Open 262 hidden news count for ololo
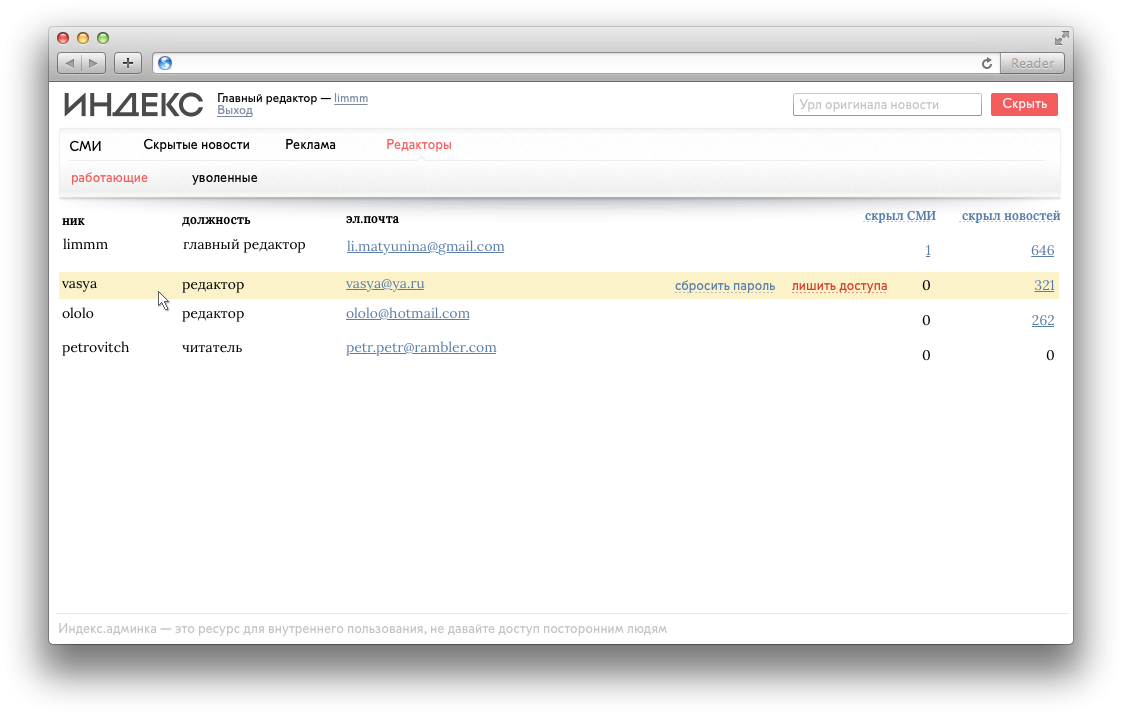1122x715 pixels. pyautogui.click(x=1042, y=321)
